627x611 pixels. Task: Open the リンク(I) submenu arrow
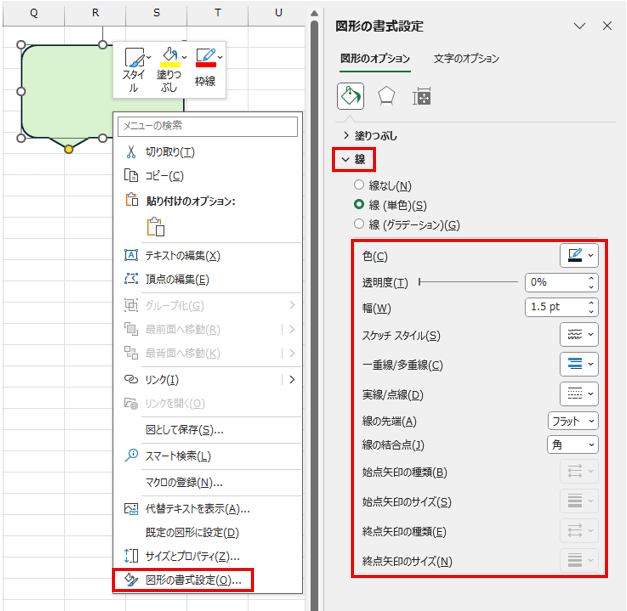tap(292, 379)
